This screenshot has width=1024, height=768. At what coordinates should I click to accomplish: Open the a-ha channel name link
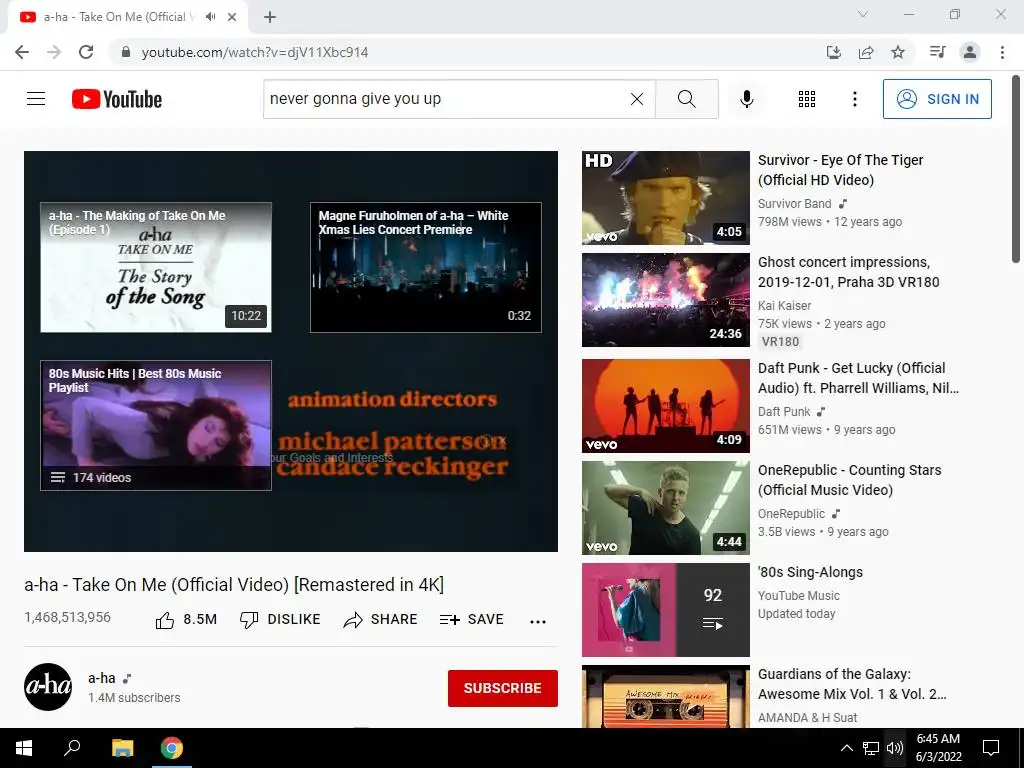click(101, 678)
